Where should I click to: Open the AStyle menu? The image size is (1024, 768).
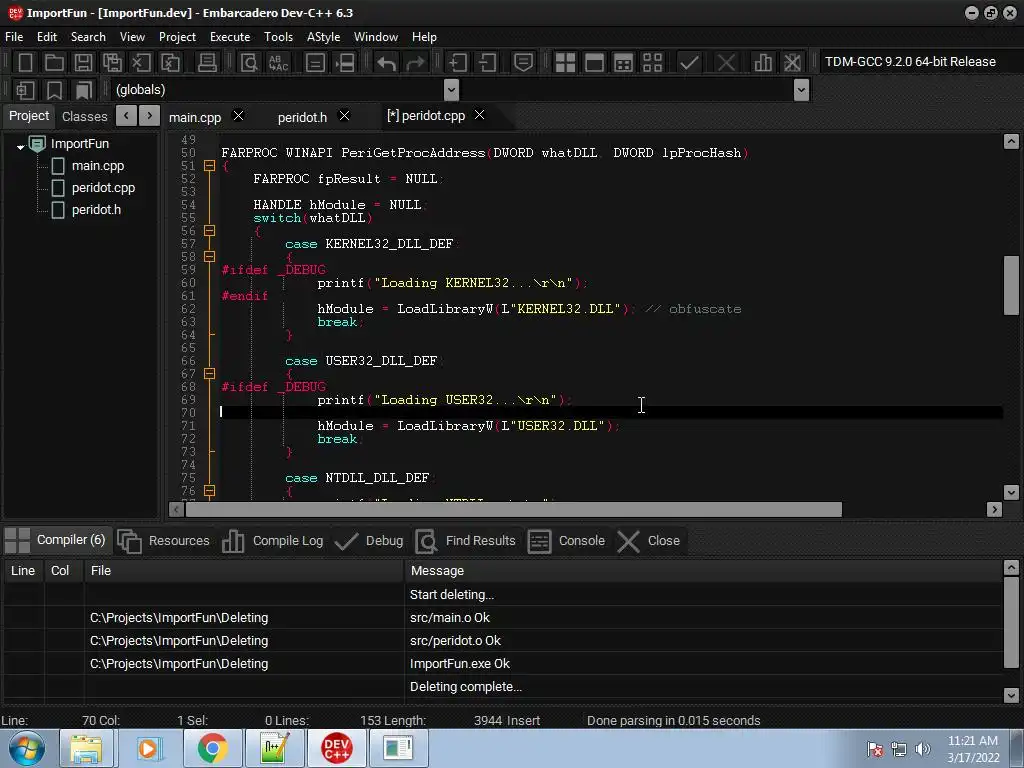pos(323,37)
